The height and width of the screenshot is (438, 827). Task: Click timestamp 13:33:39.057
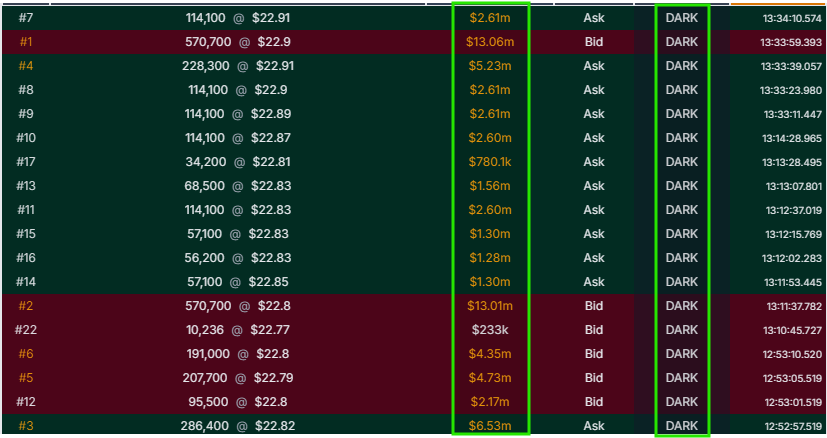point(791,66)
